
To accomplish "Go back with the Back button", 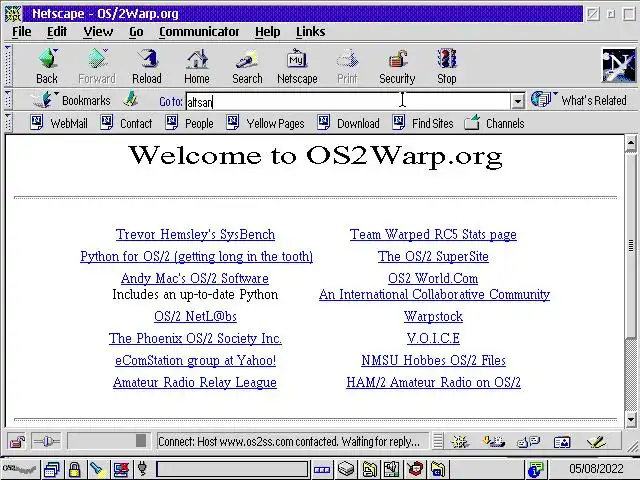I will (x=47, y=67).
